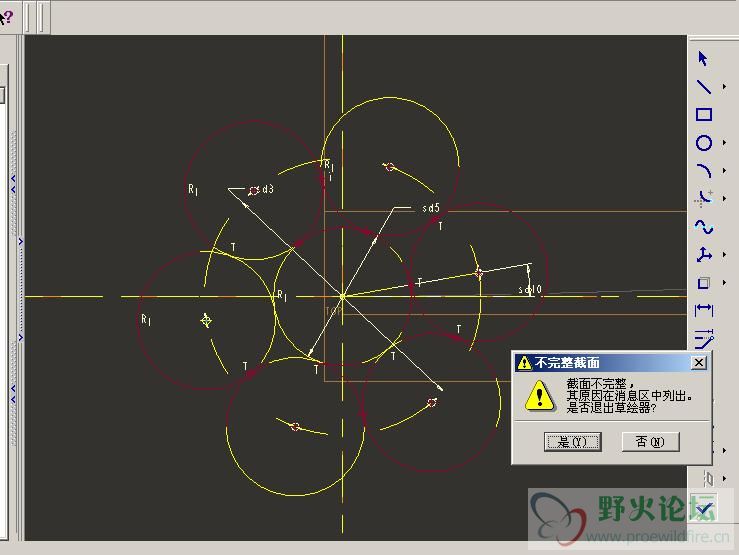
Task: Expand the Circle tool flyout arrow
Action: (724, 143)
